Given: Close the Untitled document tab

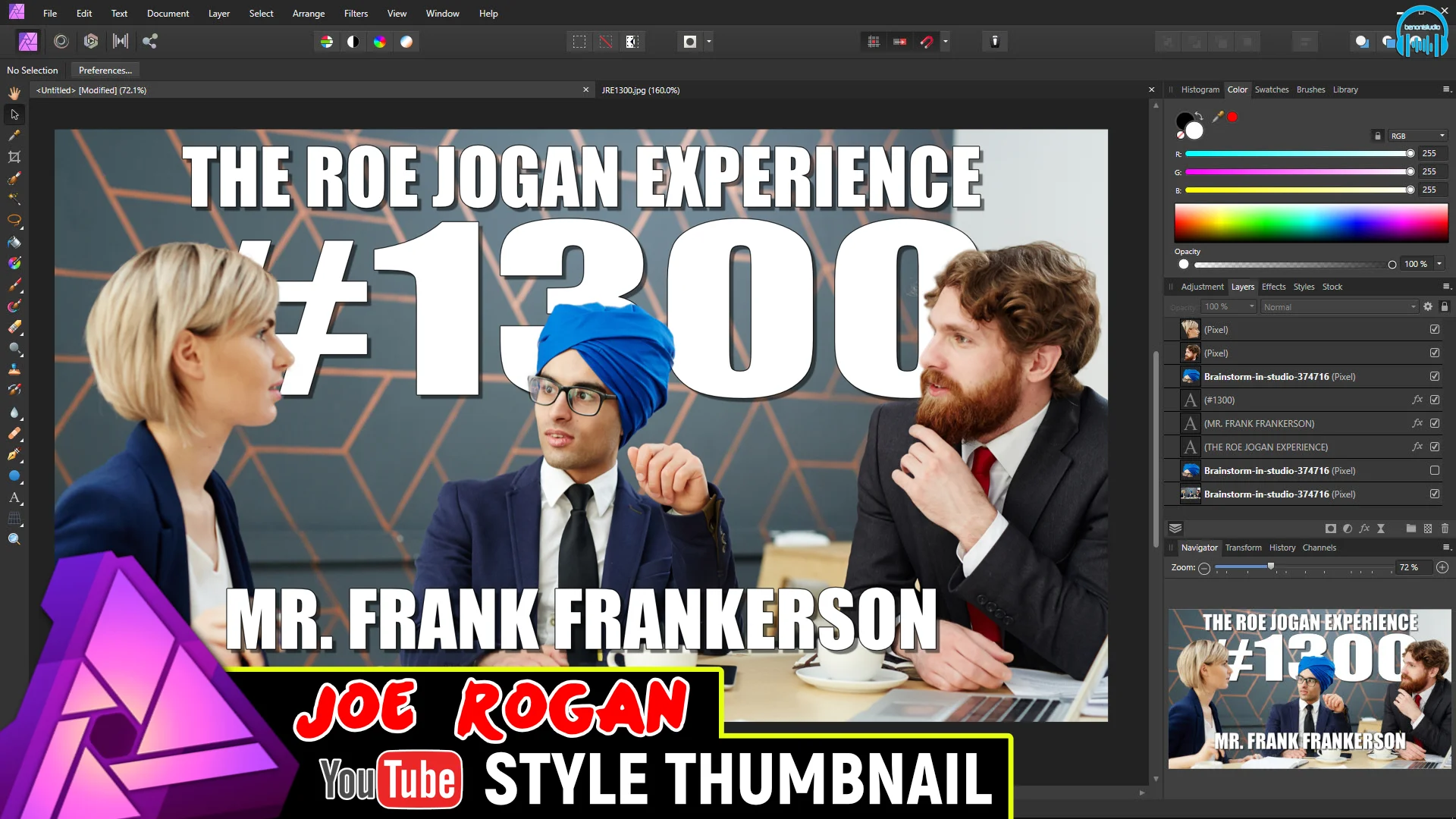Looking at the screenshot, I should (585, 89).
